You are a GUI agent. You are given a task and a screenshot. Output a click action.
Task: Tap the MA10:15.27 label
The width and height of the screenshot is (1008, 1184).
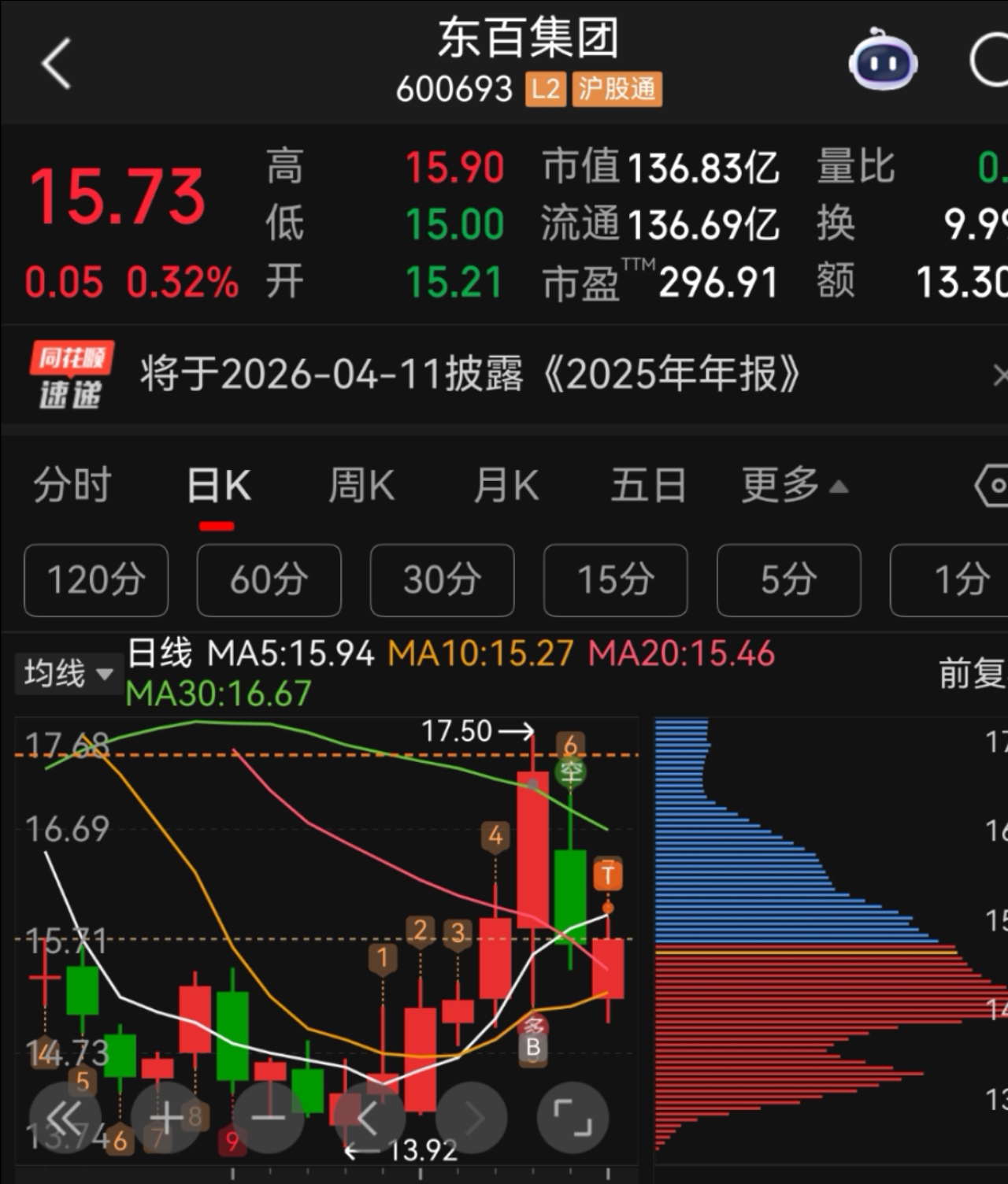coord(481,654)
